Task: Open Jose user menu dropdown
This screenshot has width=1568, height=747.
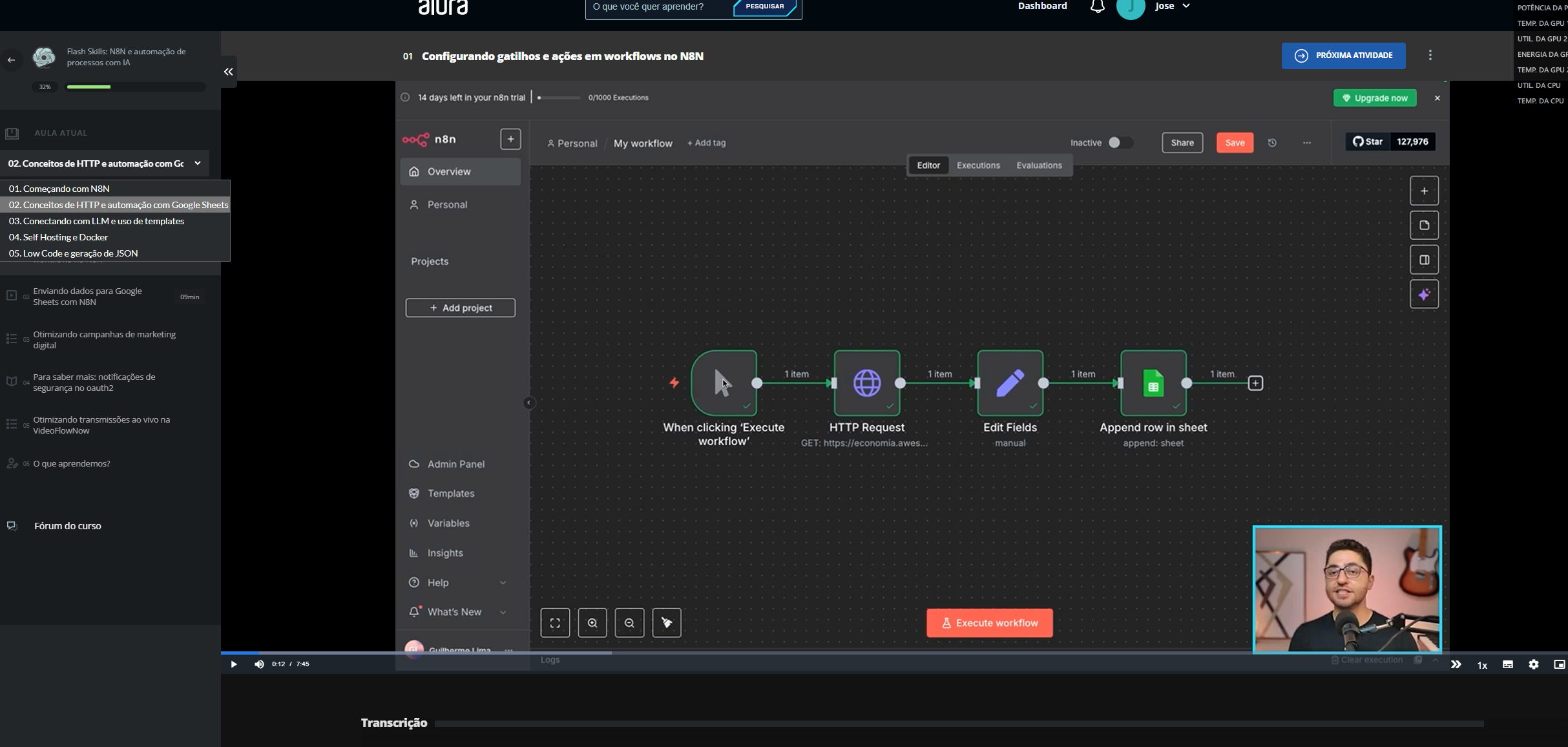Action: point(1173,6)
